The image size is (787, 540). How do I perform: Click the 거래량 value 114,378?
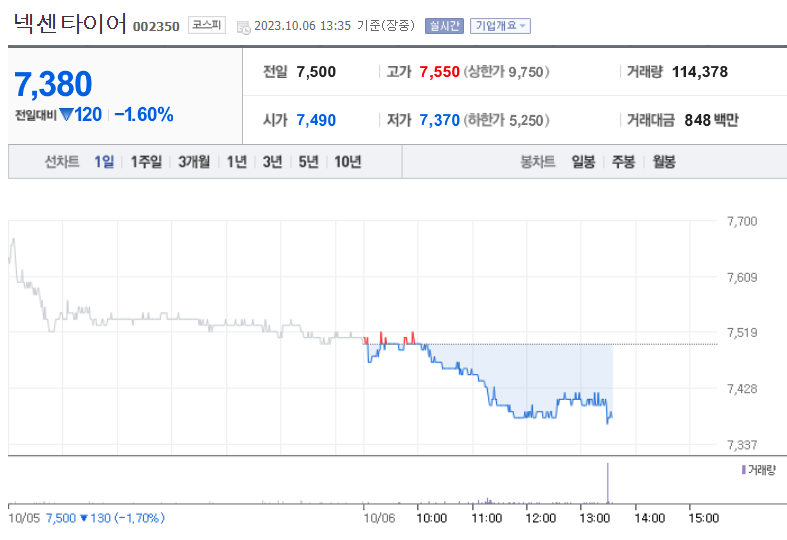[700, 72]
